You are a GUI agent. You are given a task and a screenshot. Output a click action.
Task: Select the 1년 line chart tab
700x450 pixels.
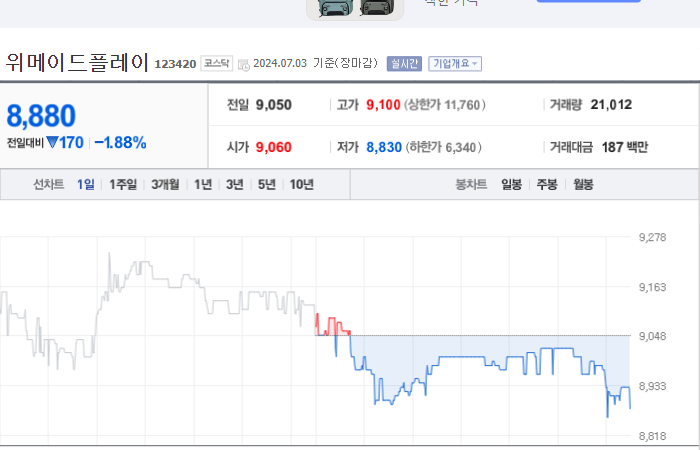click(x=203, y=184)
